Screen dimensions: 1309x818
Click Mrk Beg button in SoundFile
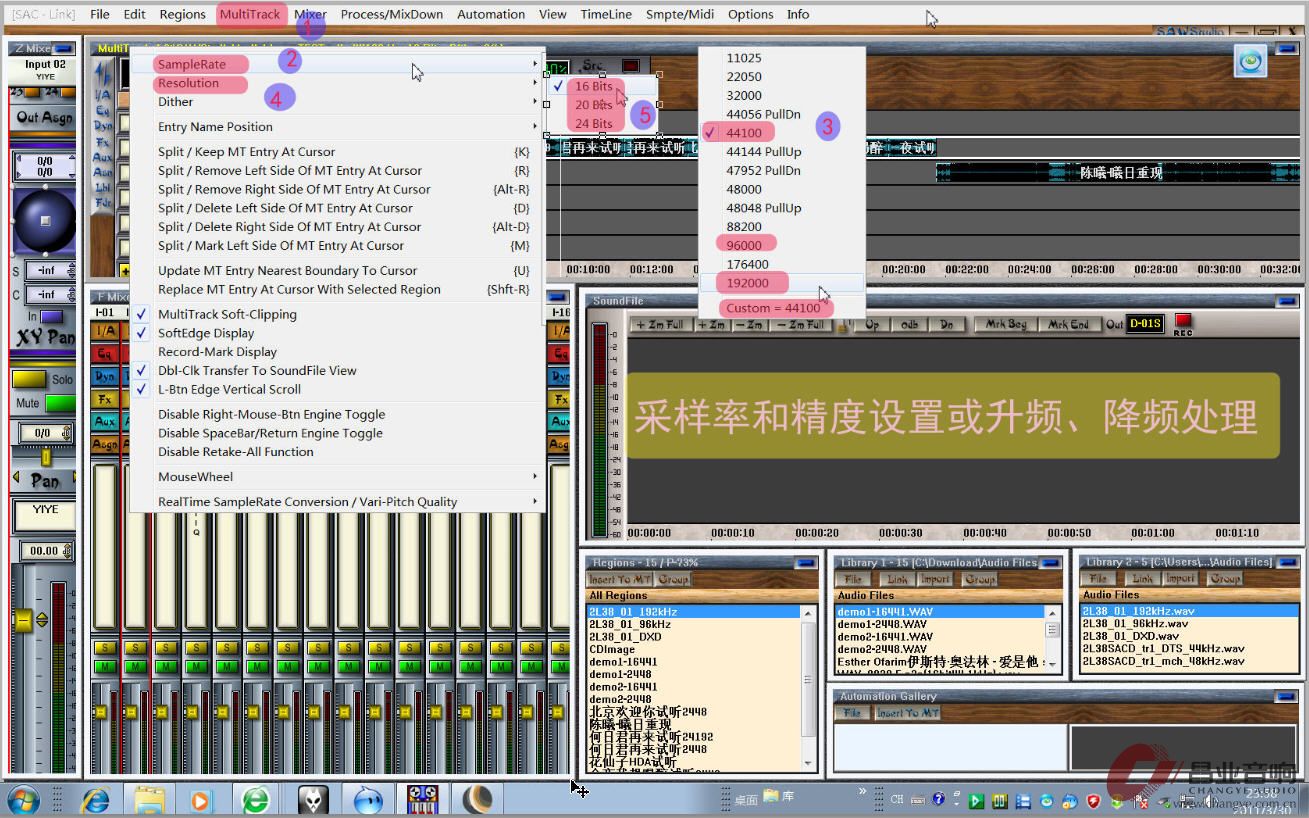(1005, 325)
